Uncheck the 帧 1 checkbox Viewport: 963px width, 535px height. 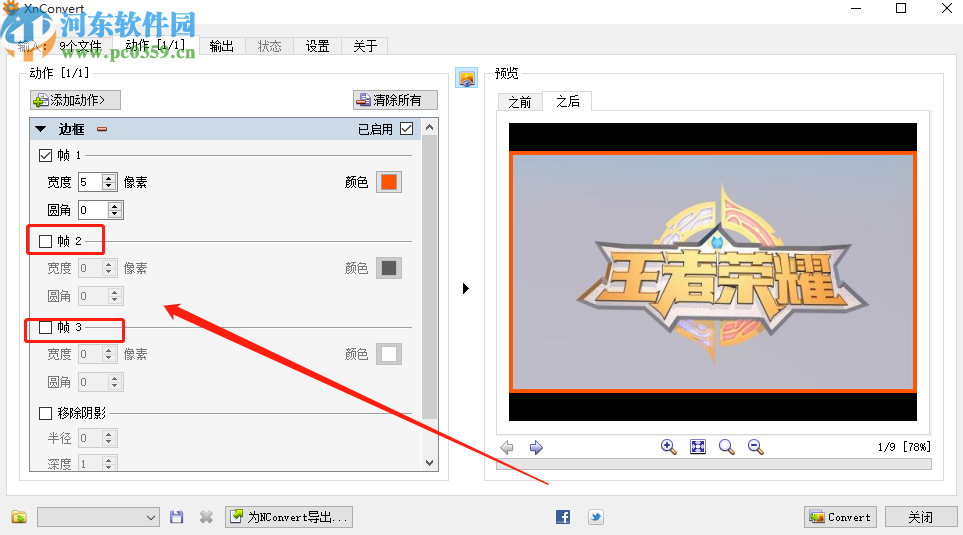click(x=45, y=155)
